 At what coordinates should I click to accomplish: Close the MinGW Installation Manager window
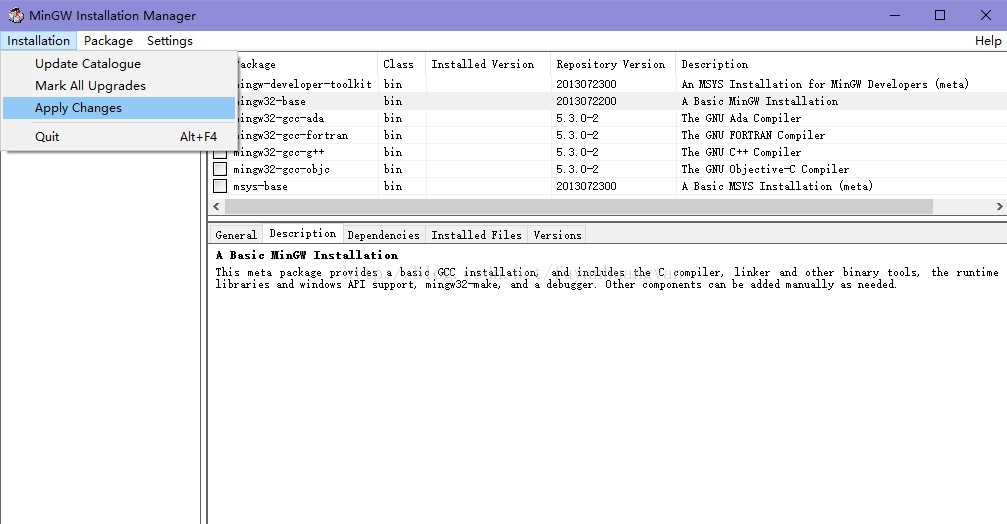tap(985, 15)
